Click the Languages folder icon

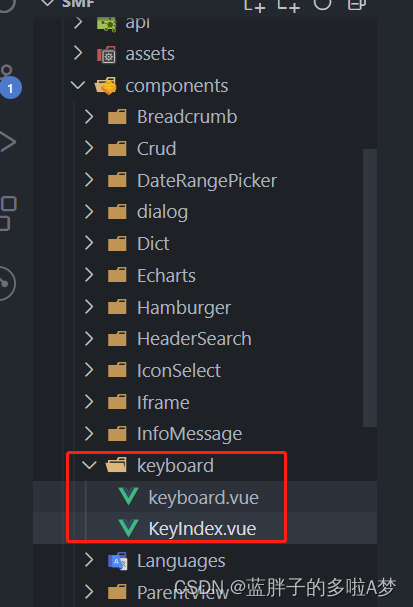coord(117,561)
